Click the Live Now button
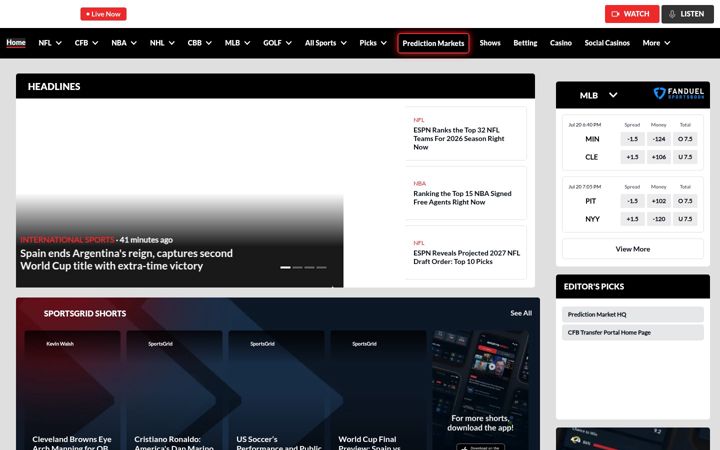 103,14
